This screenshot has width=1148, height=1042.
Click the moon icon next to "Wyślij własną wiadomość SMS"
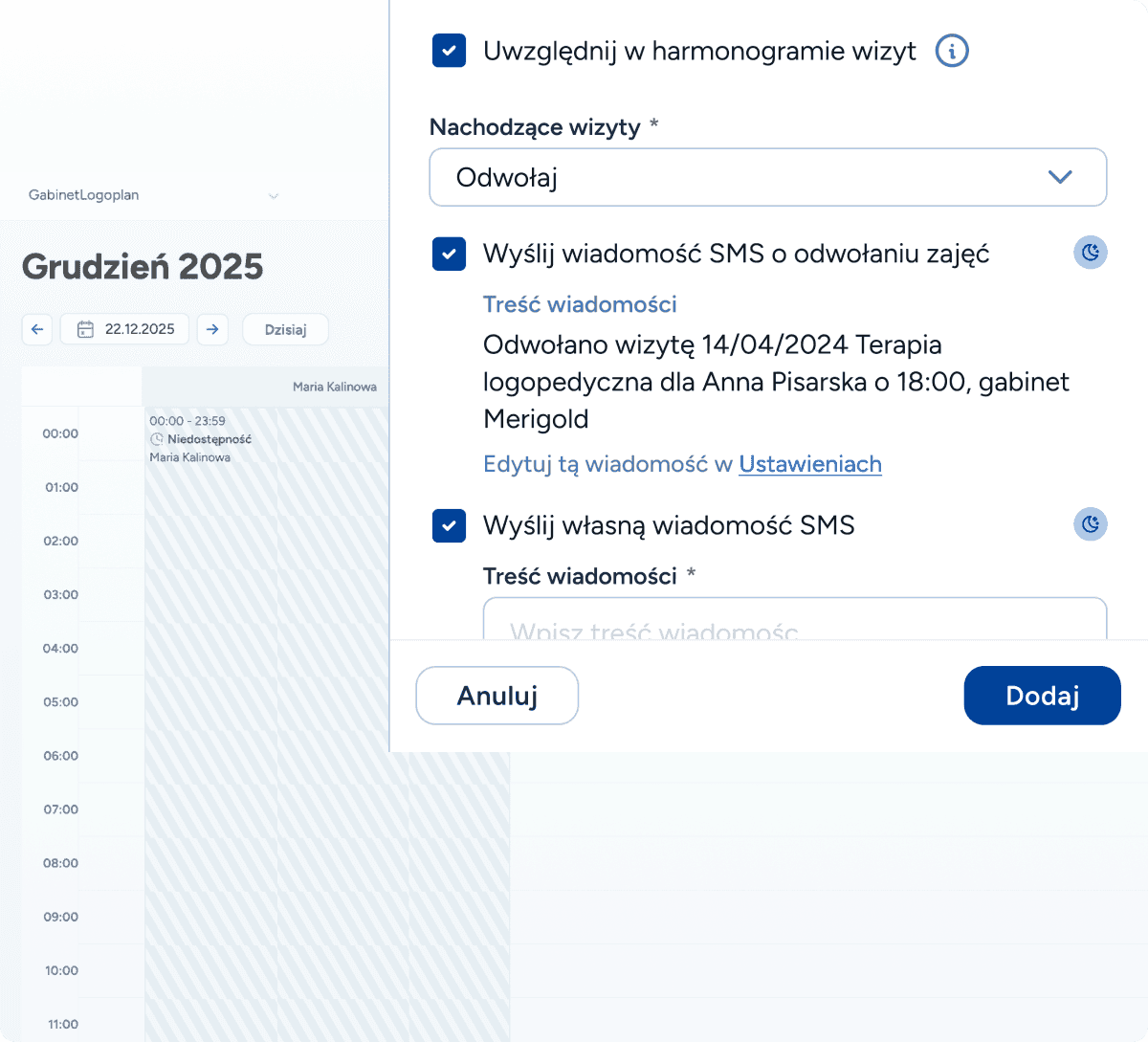coord(1091,524)
